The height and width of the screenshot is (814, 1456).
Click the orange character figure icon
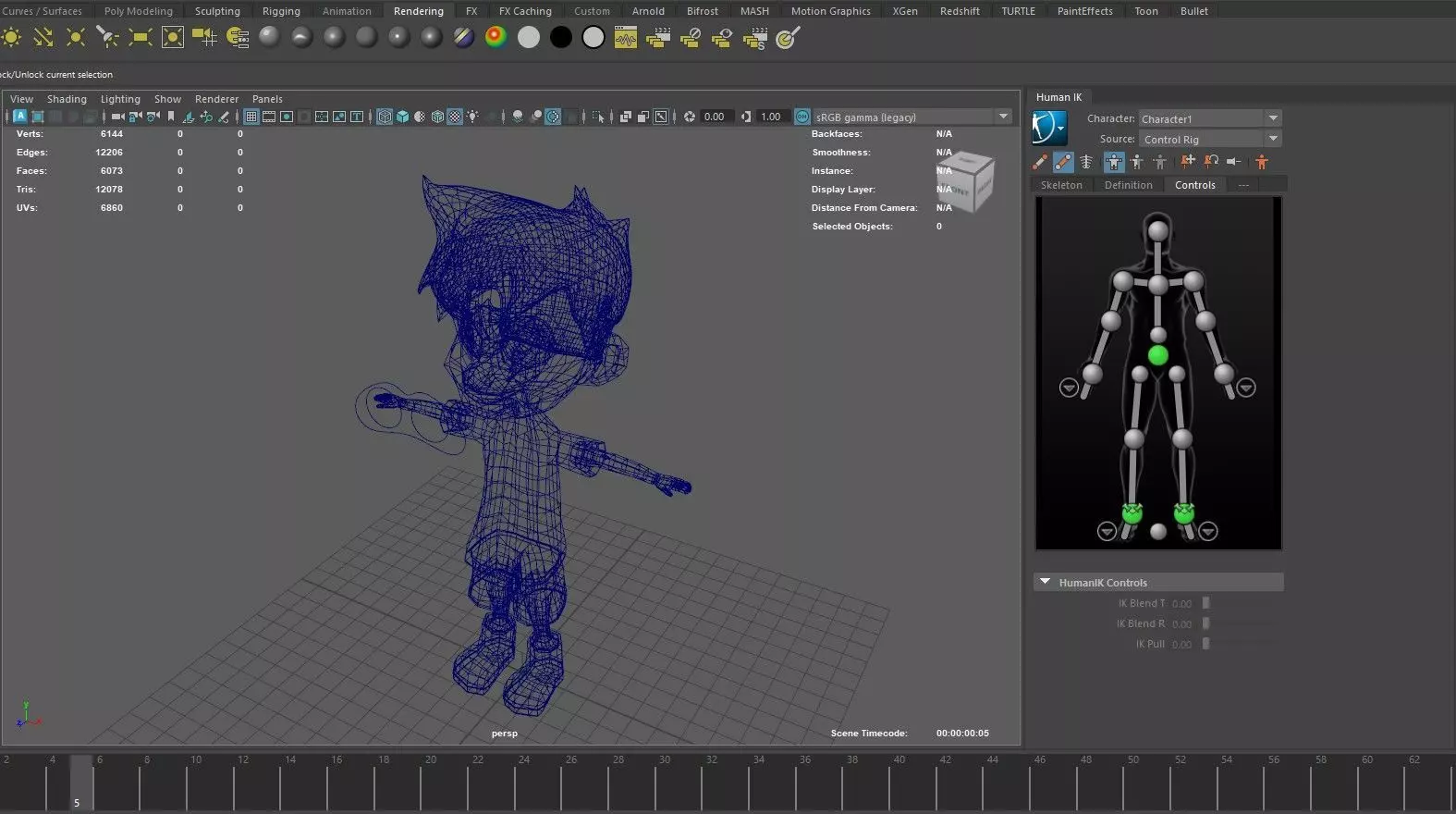coord(1262,162)
